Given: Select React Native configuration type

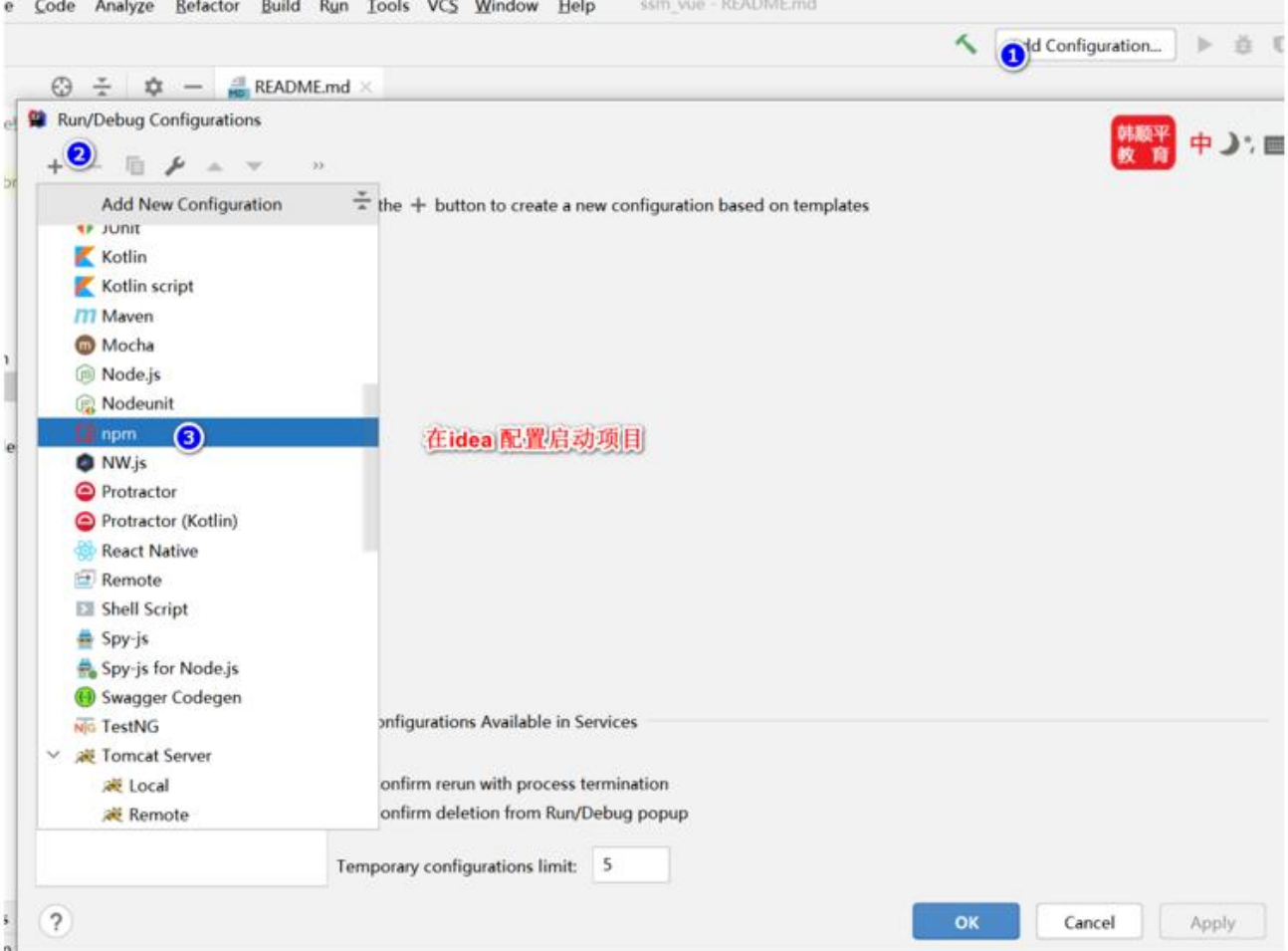Looking at the screenshot, I should (x=207, y=551).
